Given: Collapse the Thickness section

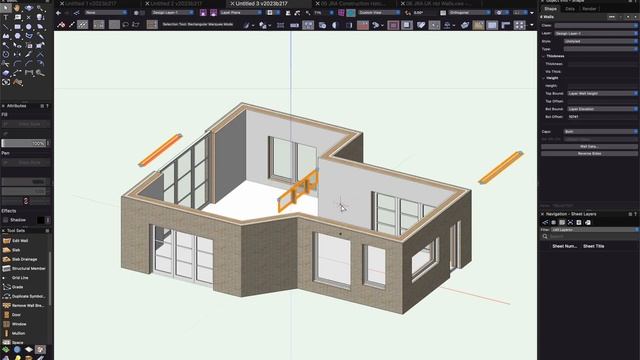Looking at the screenshot, I should (544, 56).
